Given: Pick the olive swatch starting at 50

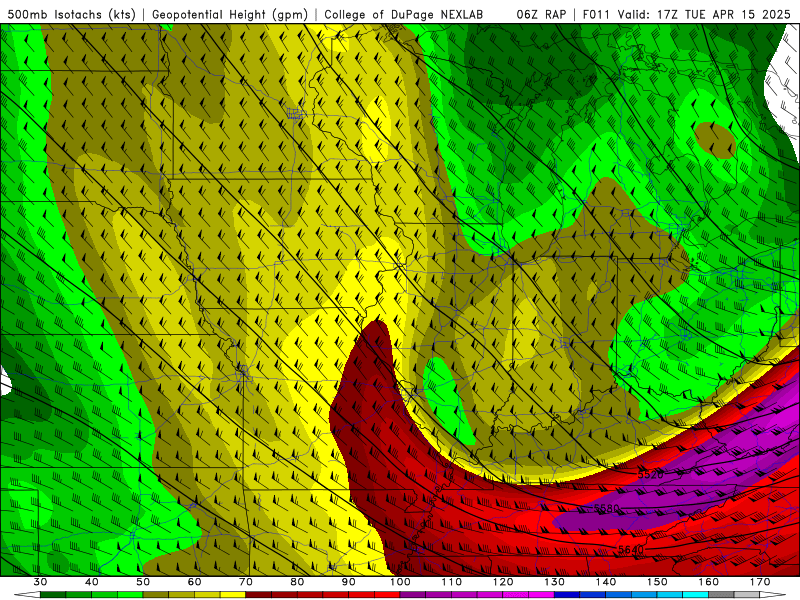Looking at the screenshot, I should pyautogui.click(x=156, y=595).
